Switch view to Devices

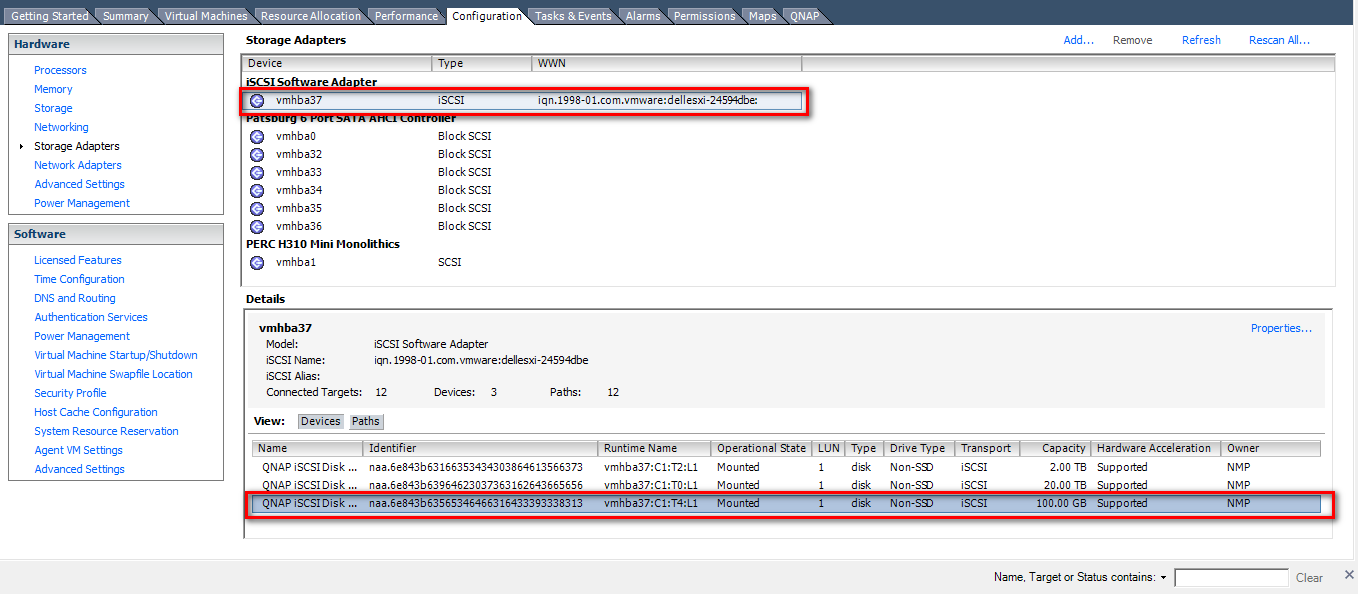coord(320,421)
